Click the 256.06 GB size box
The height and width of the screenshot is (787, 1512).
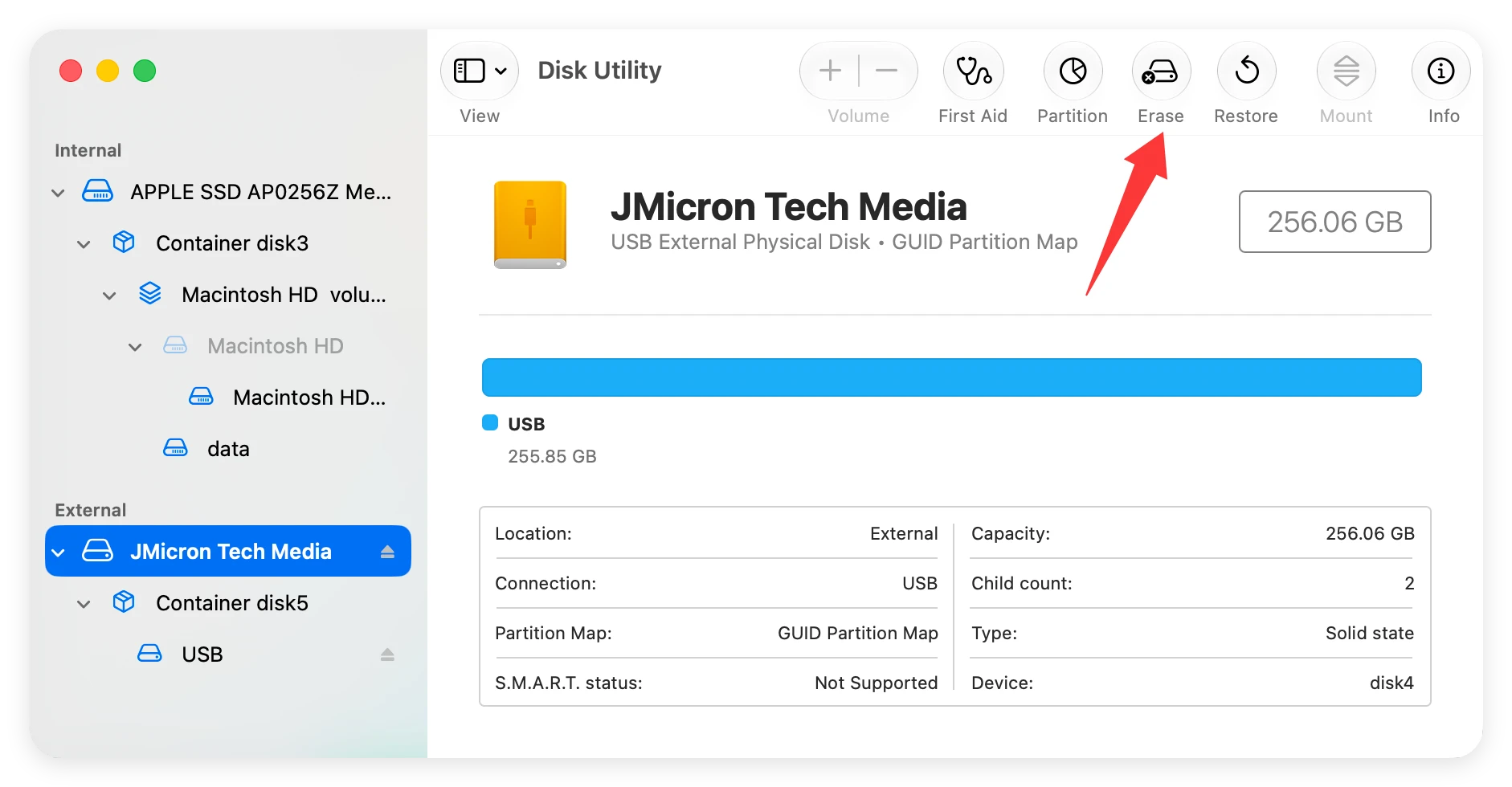pos(1334,222)
